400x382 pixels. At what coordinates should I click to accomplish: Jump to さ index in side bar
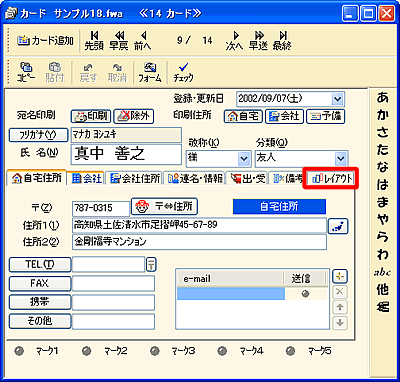(x=383, y=132)
